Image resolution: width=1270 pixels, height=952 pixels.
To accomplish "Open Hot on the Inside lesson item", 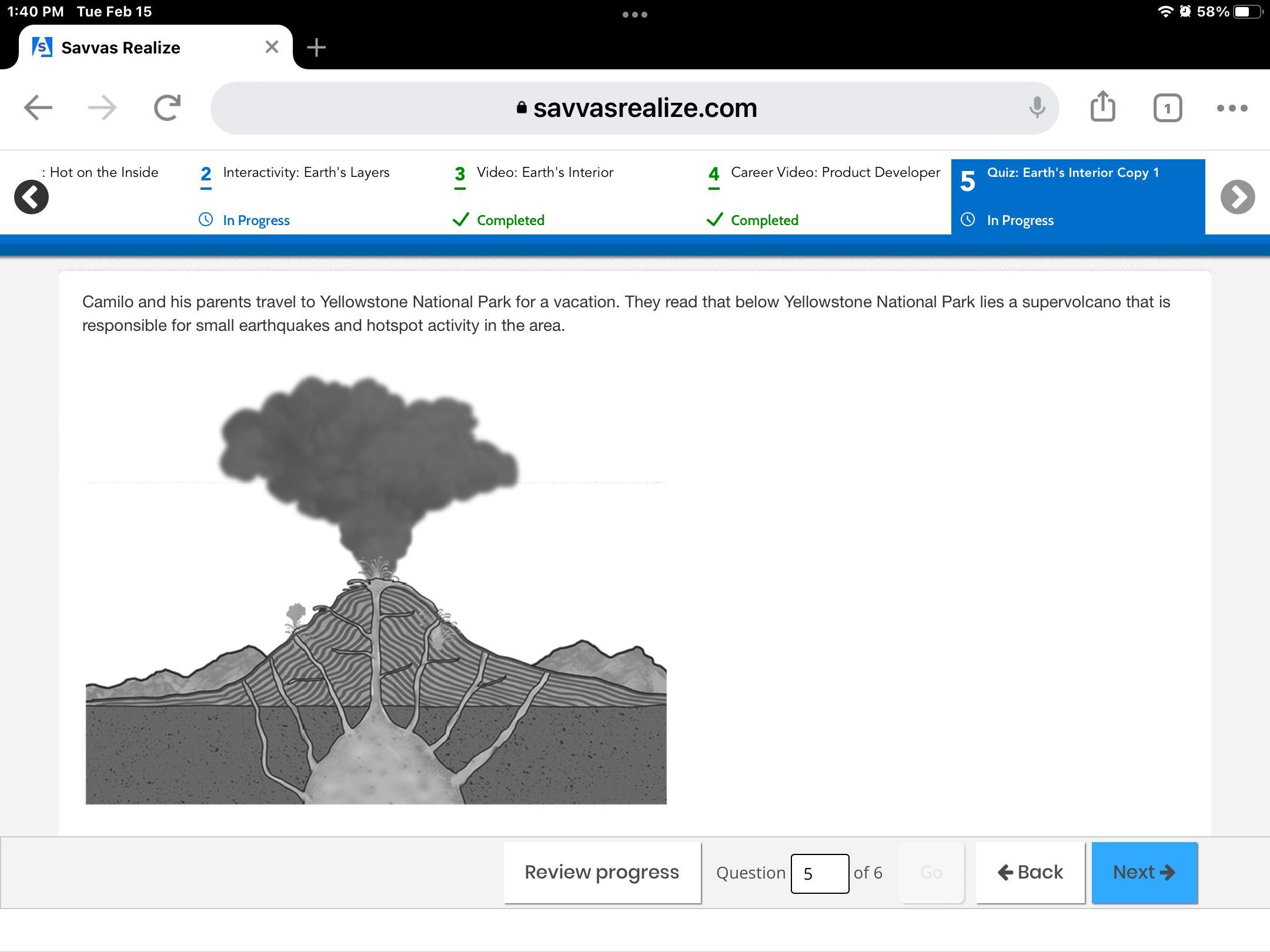I will (100, 172).
